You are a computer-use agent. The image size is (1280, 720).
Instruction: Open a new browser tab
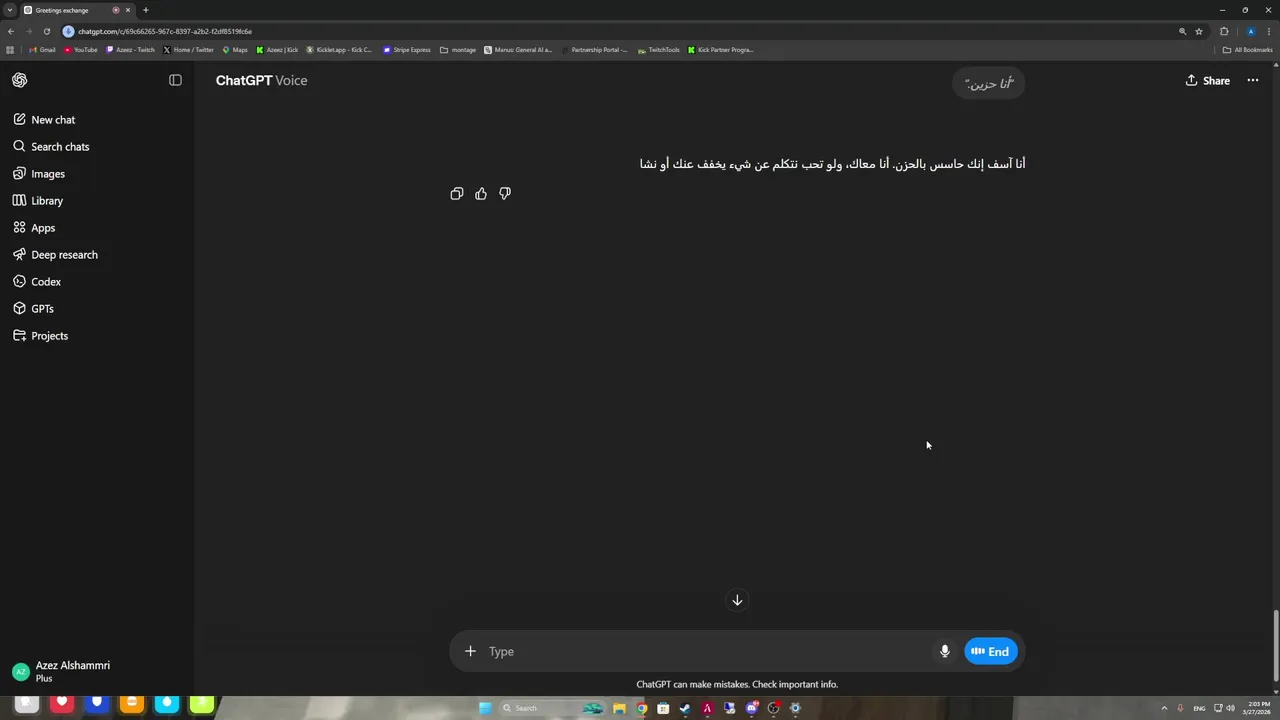pos(146,10)
